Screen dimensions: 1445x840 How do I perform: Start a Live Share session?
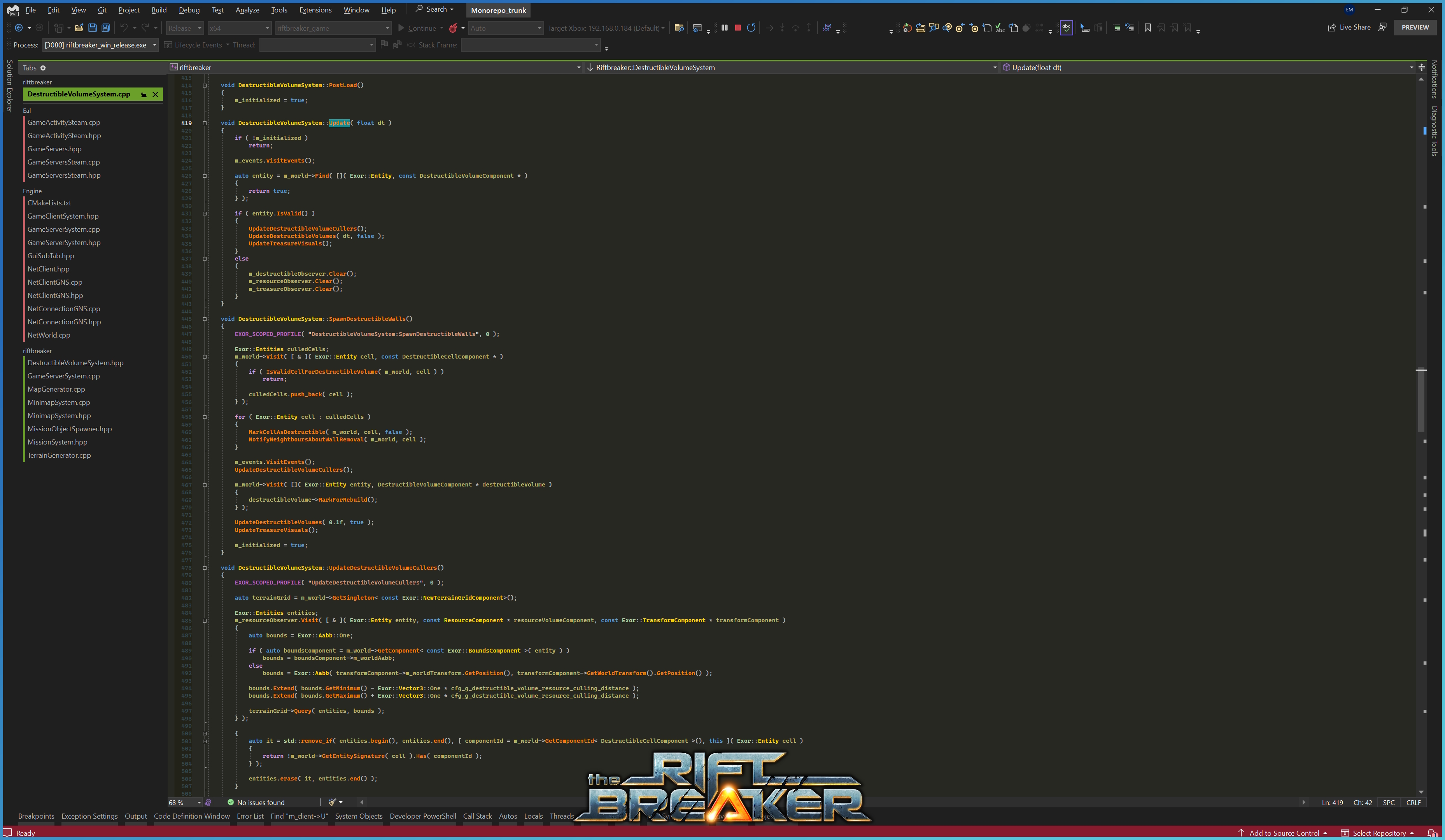tap(1349, 27)
